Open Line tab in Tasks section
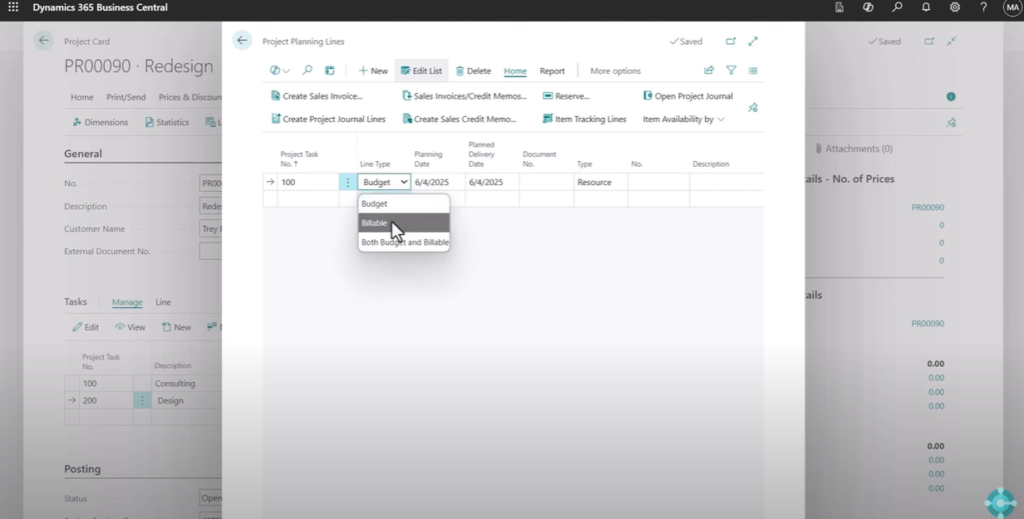Viewport: 1024px width, 519px height. (163, 302)
